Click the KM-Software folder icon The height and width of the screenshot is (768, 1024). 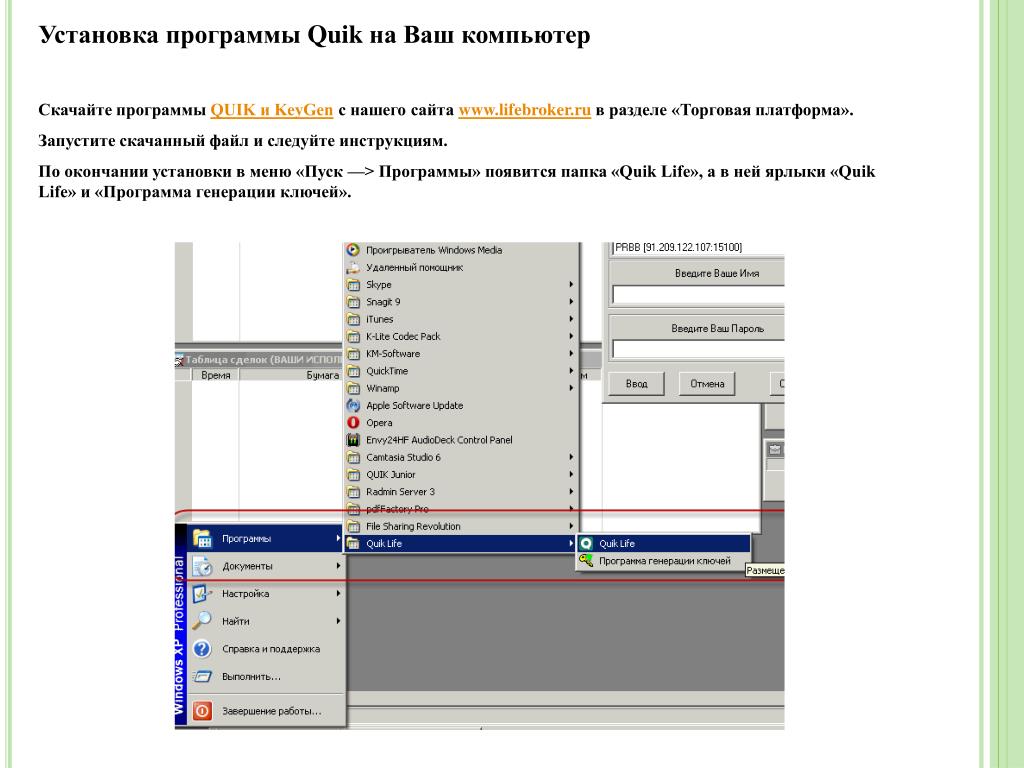(x=353, y=354)
